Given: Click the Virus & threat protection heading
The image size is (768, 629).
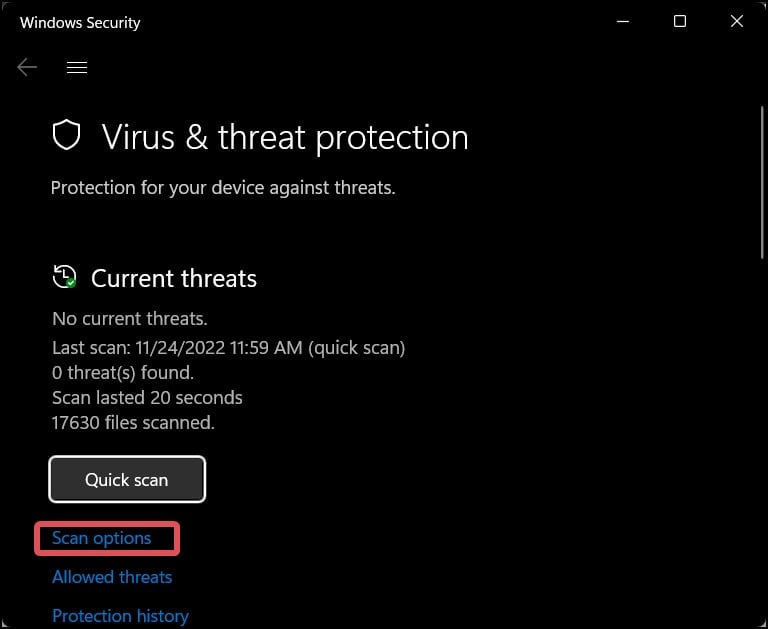Looking at the screenshot, I should pos(285,138).
